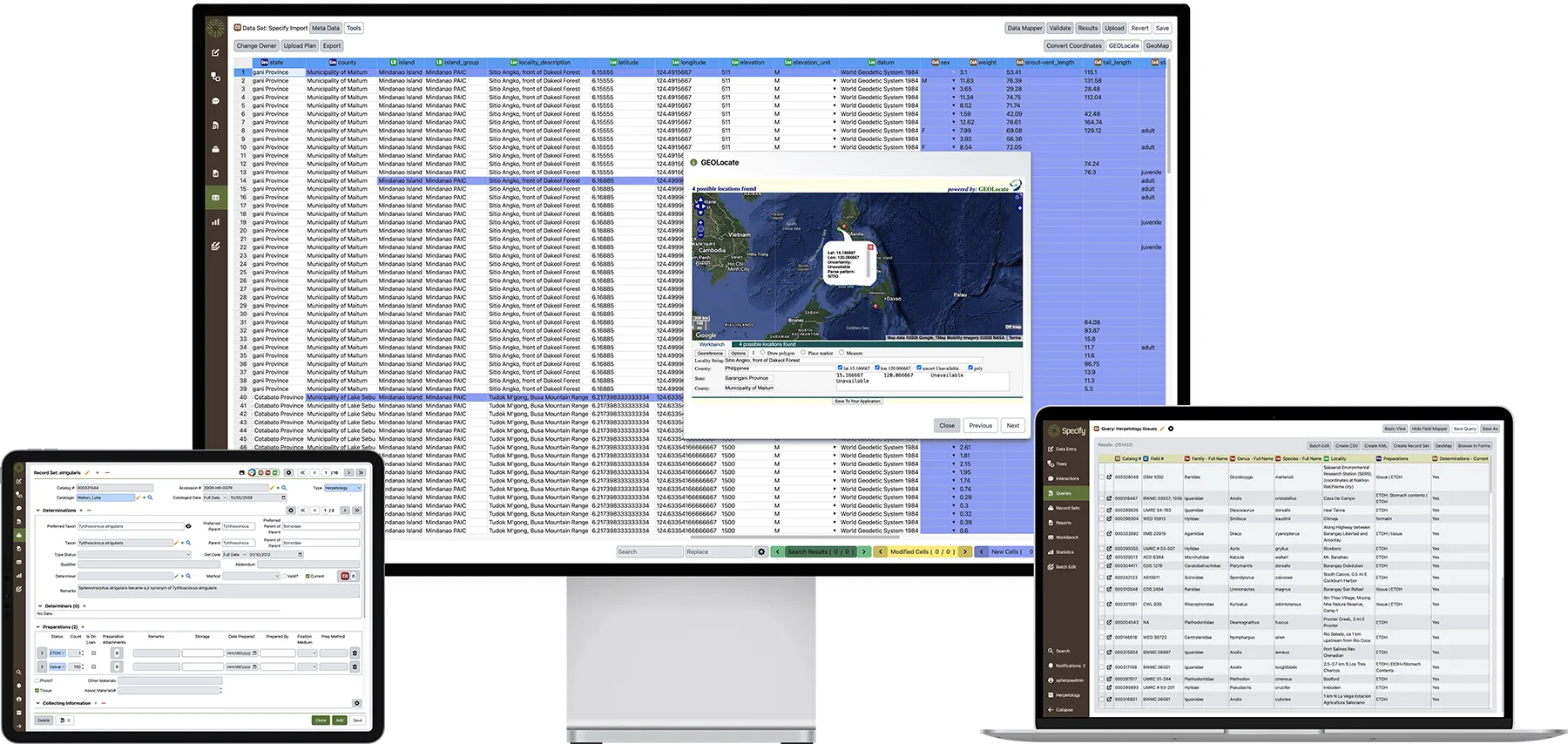Click map zoom-in plus control

click(700, 223)
